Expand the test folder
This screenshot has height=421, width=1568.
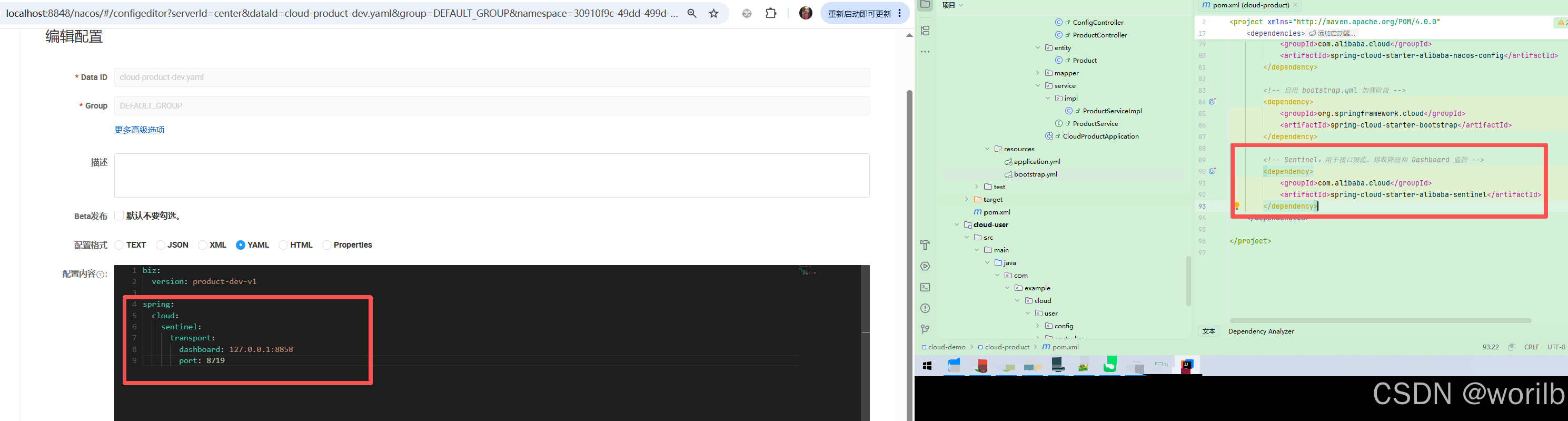coord(977,187)
